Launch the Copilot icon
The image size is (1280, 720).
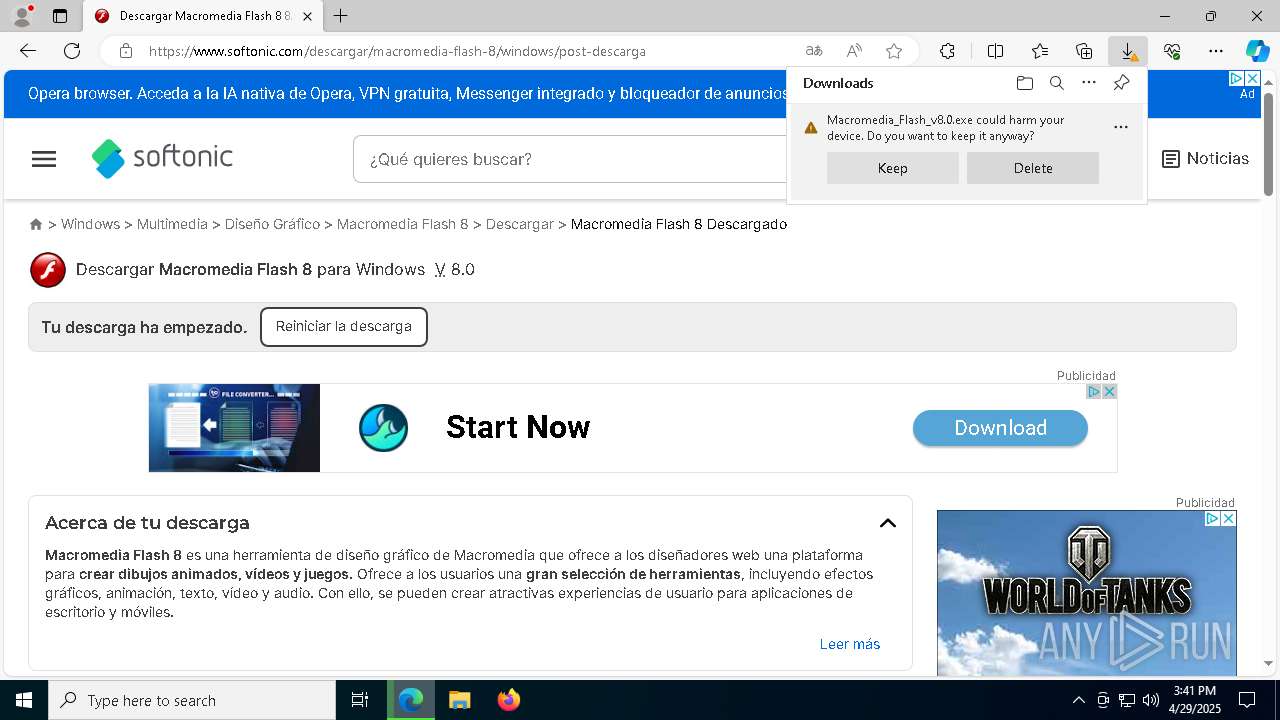(1257, 51)
